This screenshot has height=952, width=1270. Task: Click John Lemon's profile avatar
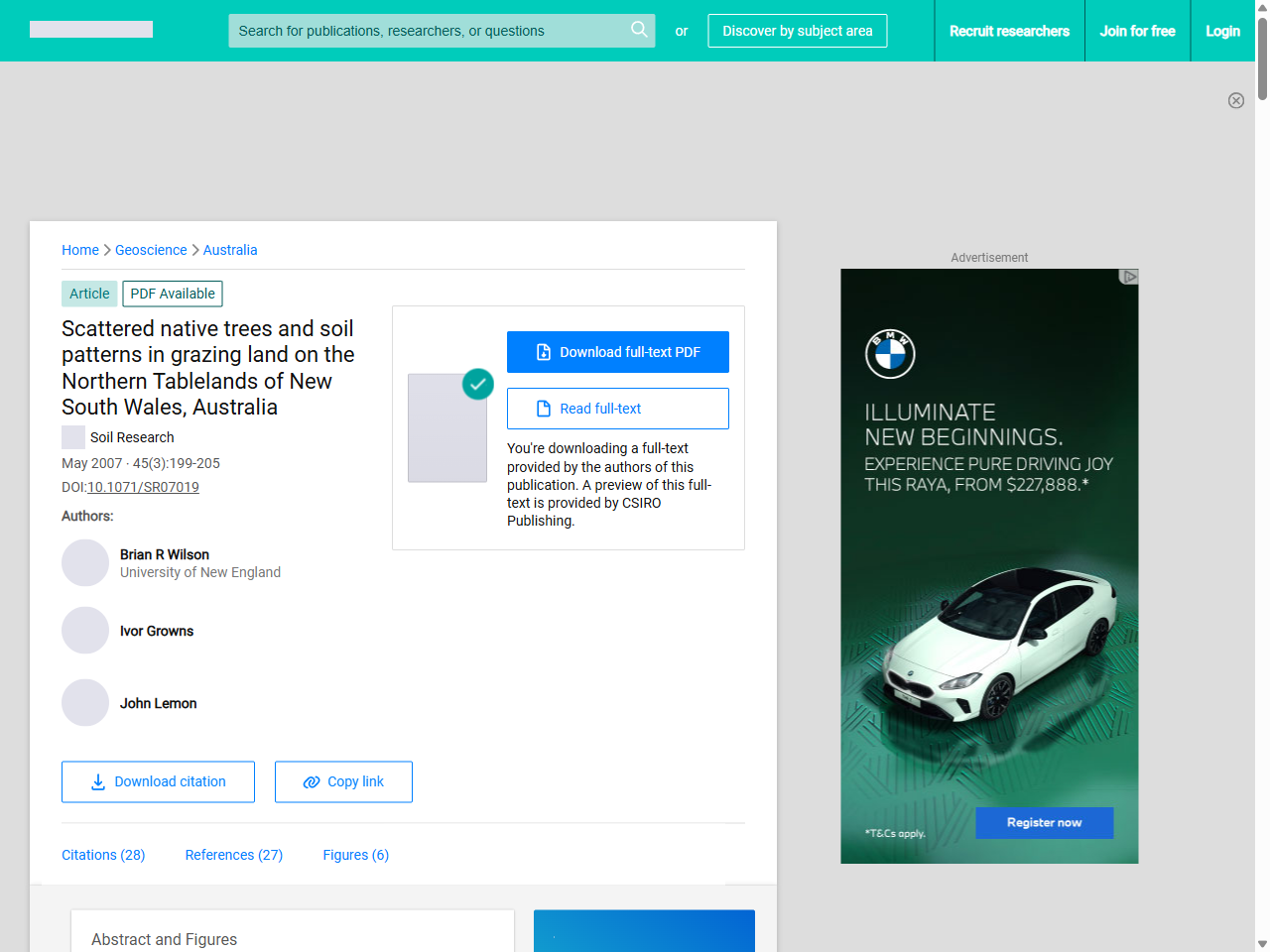coord(85,703)
